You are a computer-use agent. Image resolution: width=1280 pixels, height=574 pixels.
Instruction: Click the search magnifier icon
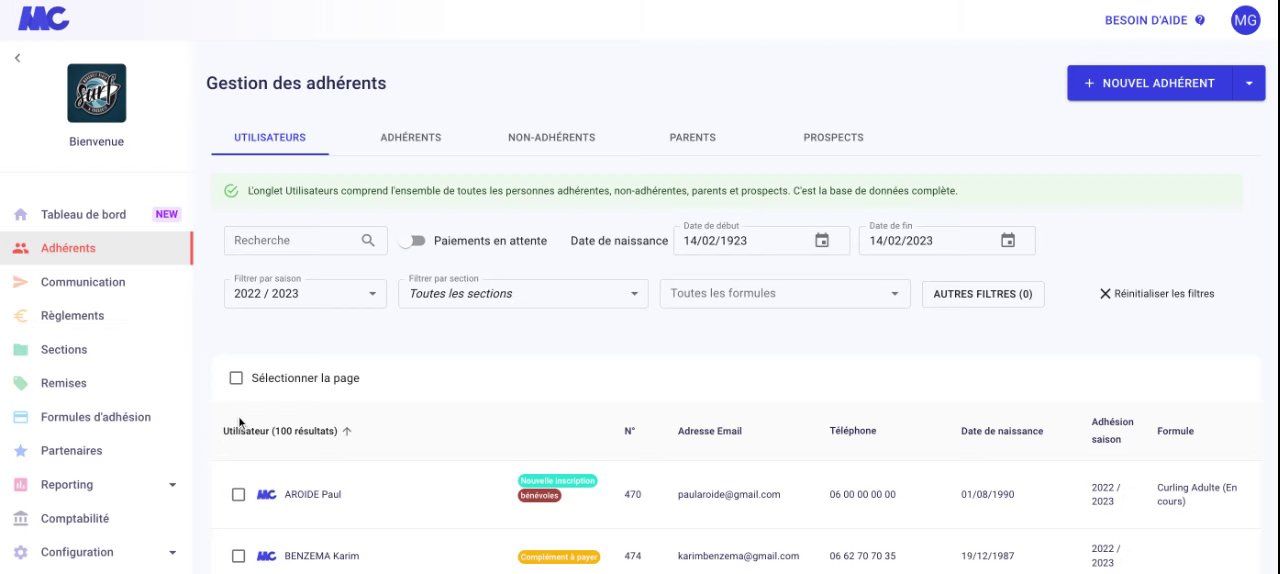[368, 240]
